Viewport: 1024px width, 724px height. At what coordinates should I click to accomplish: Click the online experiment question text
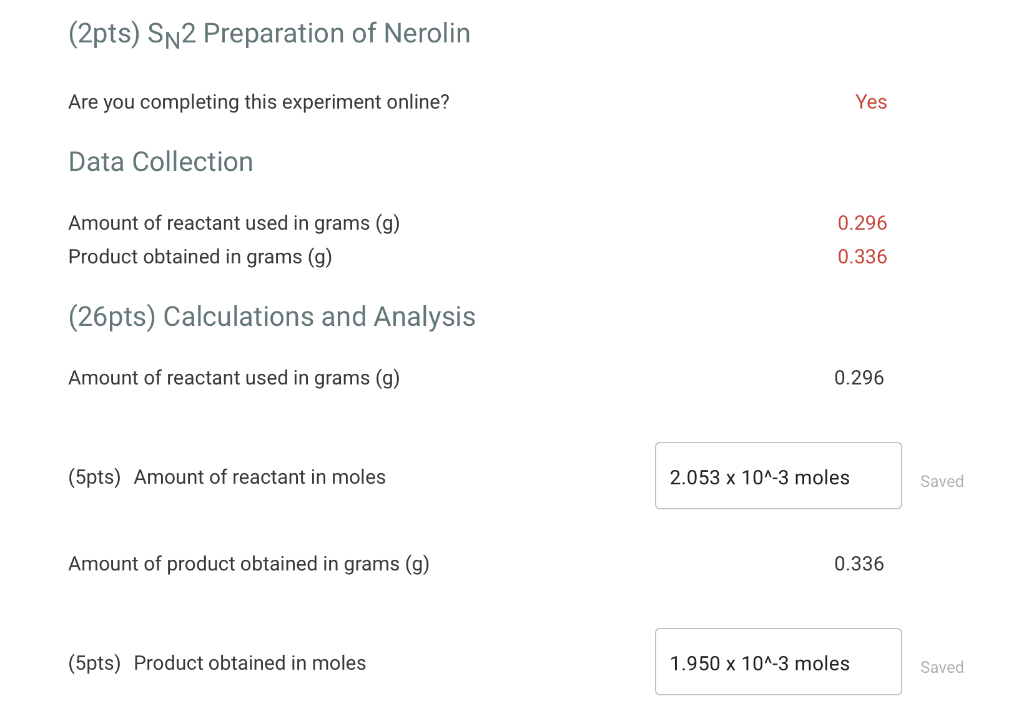258,101
